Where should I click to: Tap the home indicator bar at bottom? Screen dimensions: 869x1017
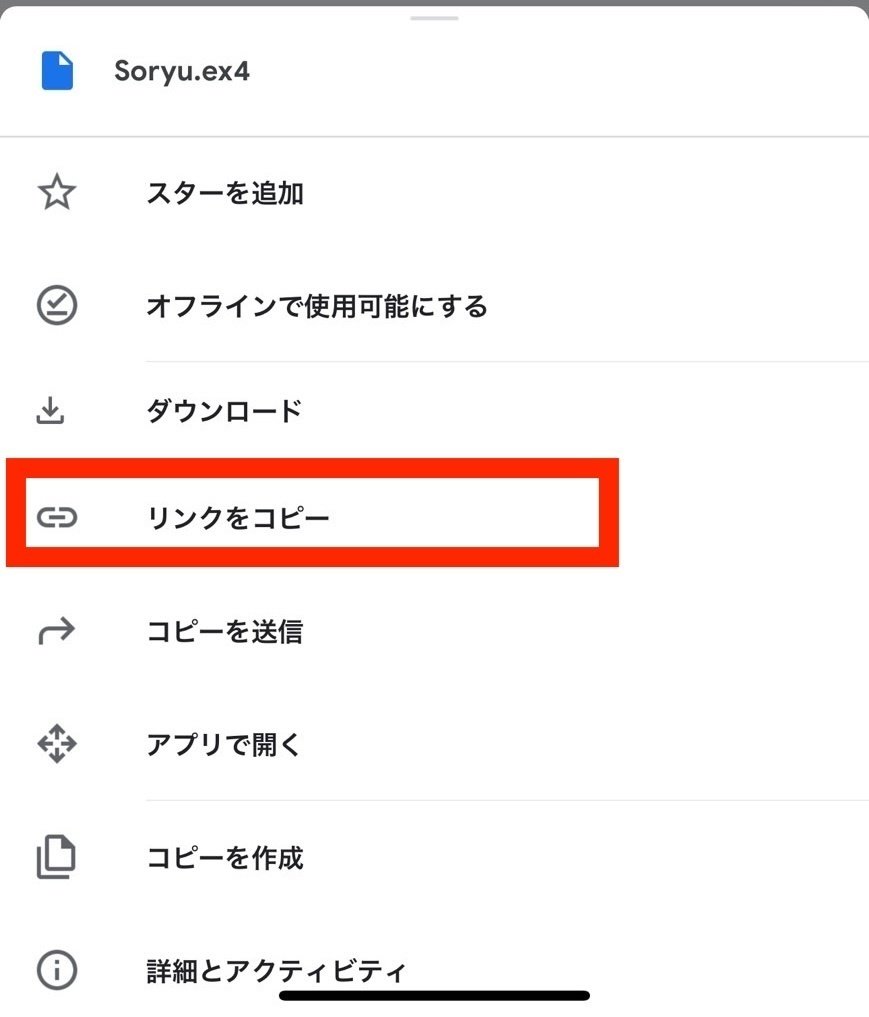(434, 995)
